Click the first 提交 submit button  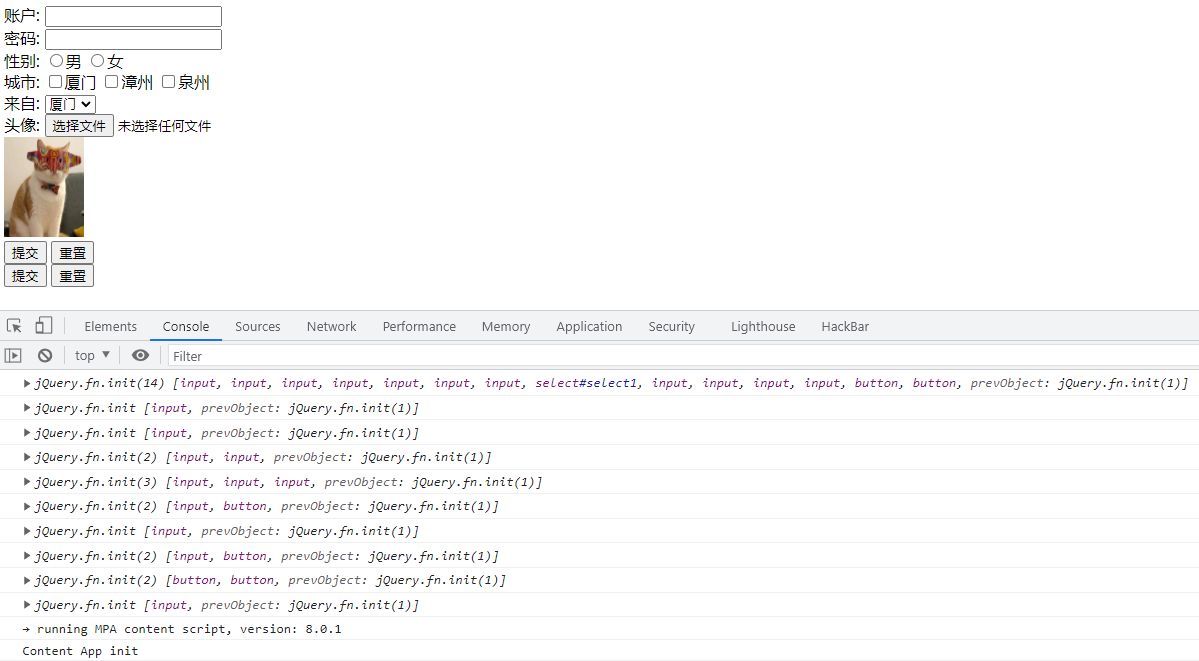pyautogui.click(x=25, y=253)
